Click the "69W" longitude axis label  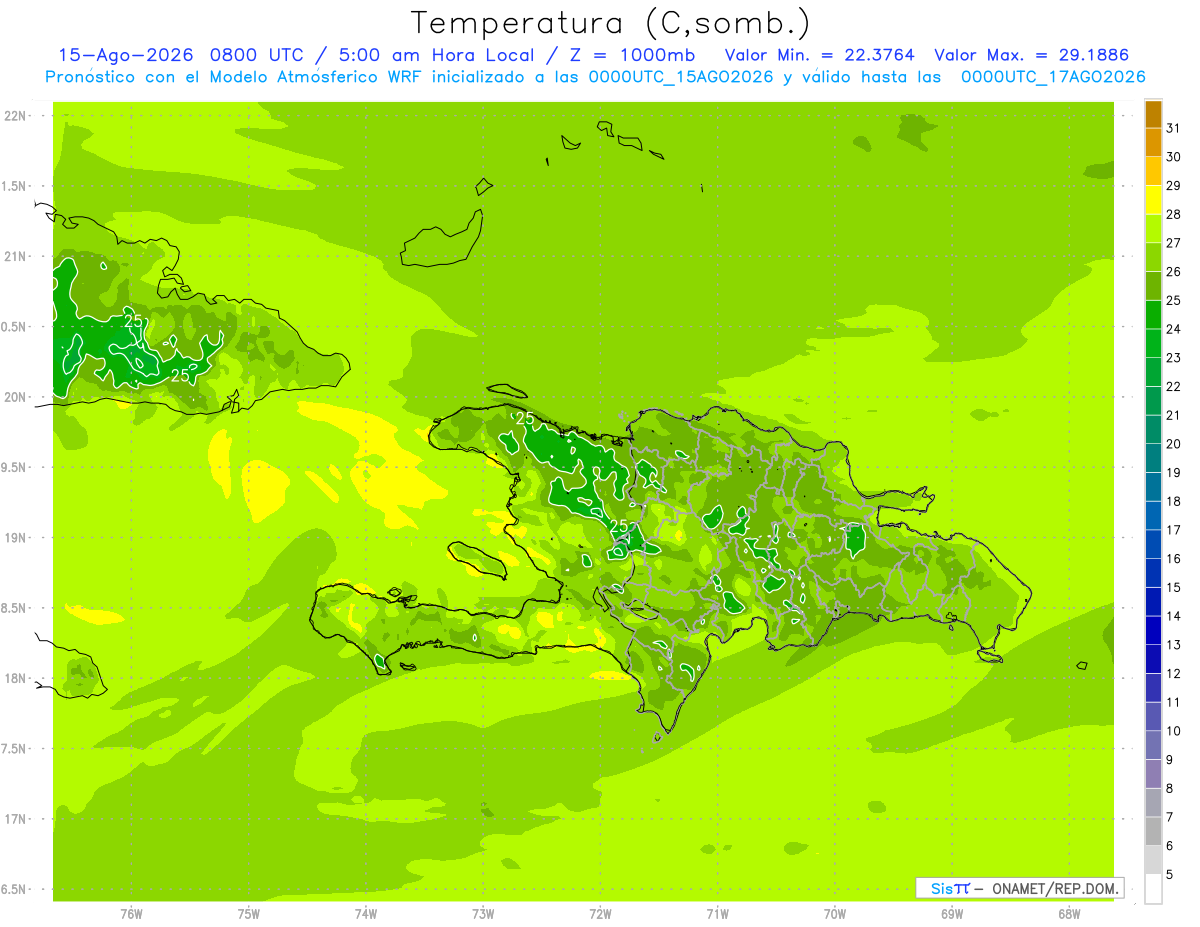[x=952, y=913]
